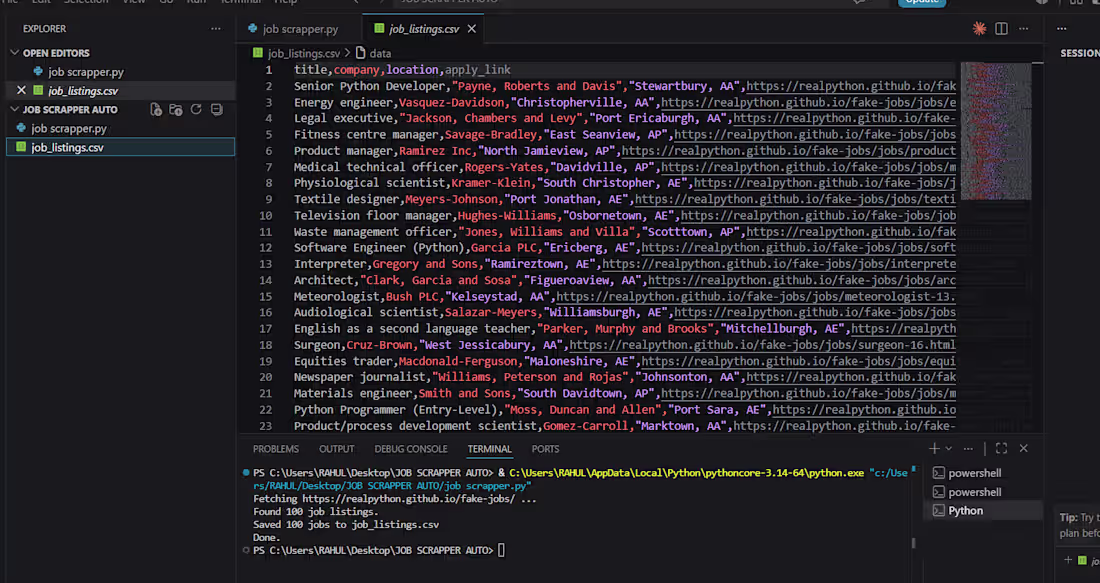Open editor More Actions ellipsis menu
This screenshot has width=1100, height=583.
1024,29
